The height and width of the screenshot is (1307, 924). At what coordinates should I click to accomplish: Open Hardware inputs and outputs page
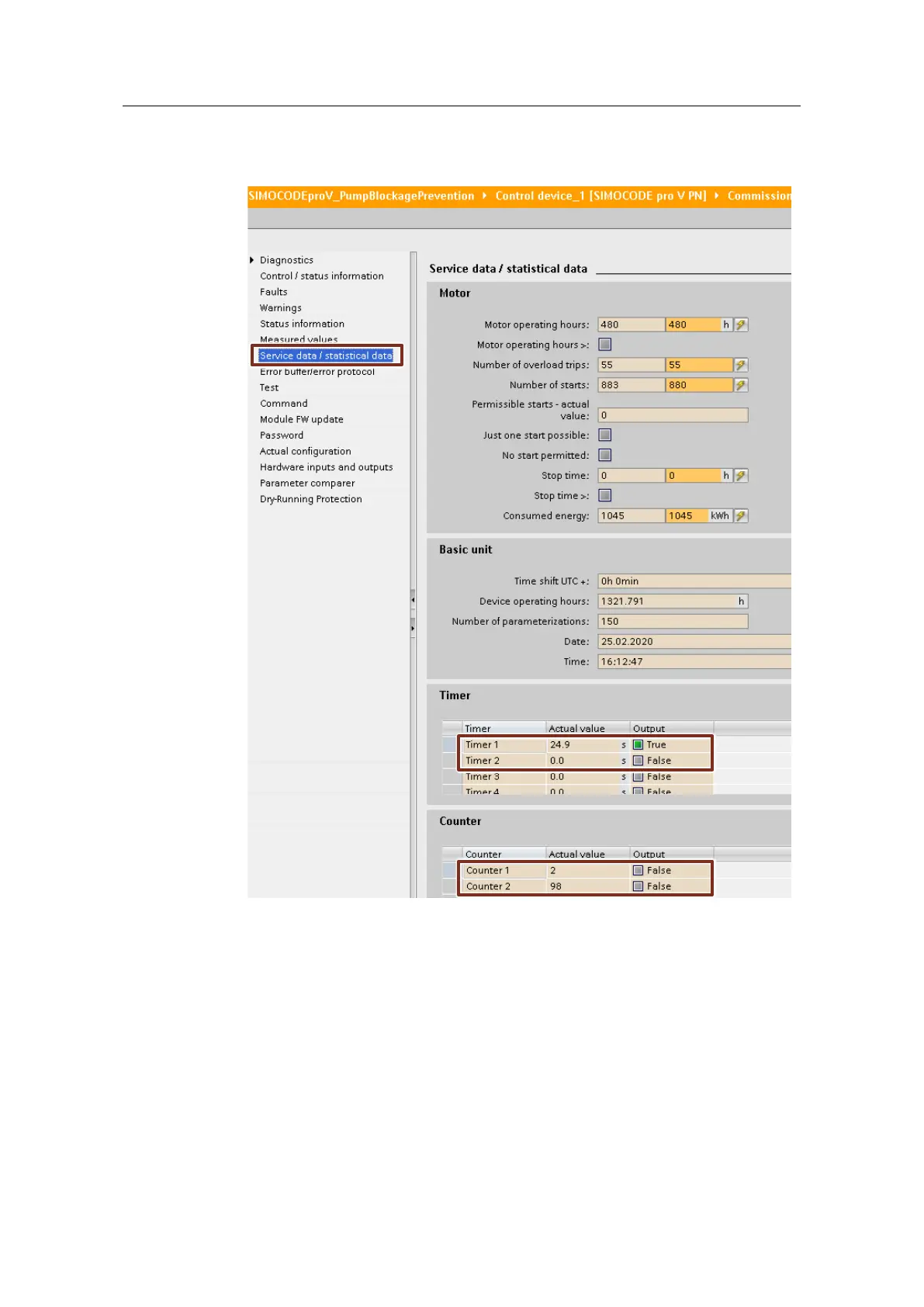point(327,467)
